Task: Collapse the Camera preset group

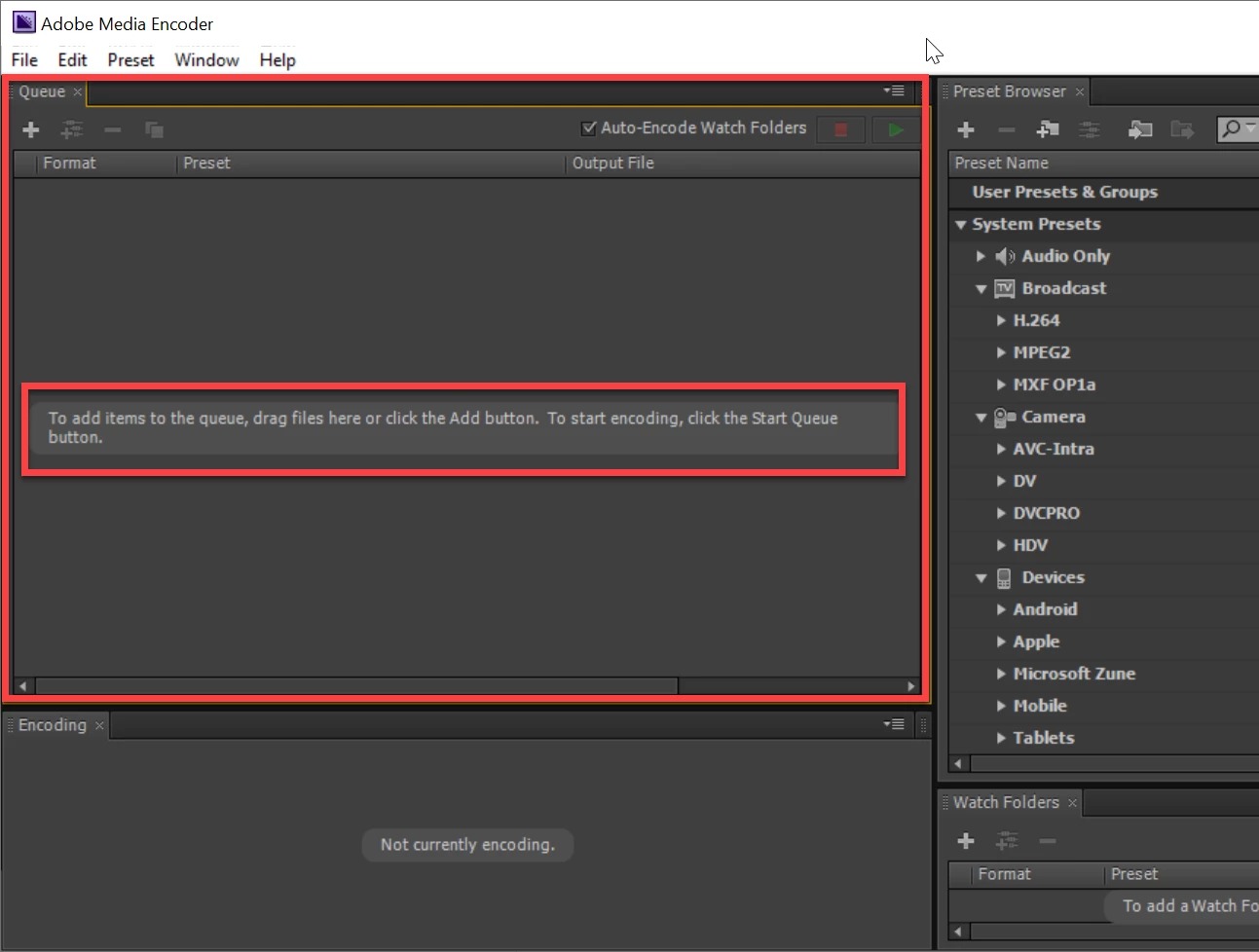Action: [981, 418]
